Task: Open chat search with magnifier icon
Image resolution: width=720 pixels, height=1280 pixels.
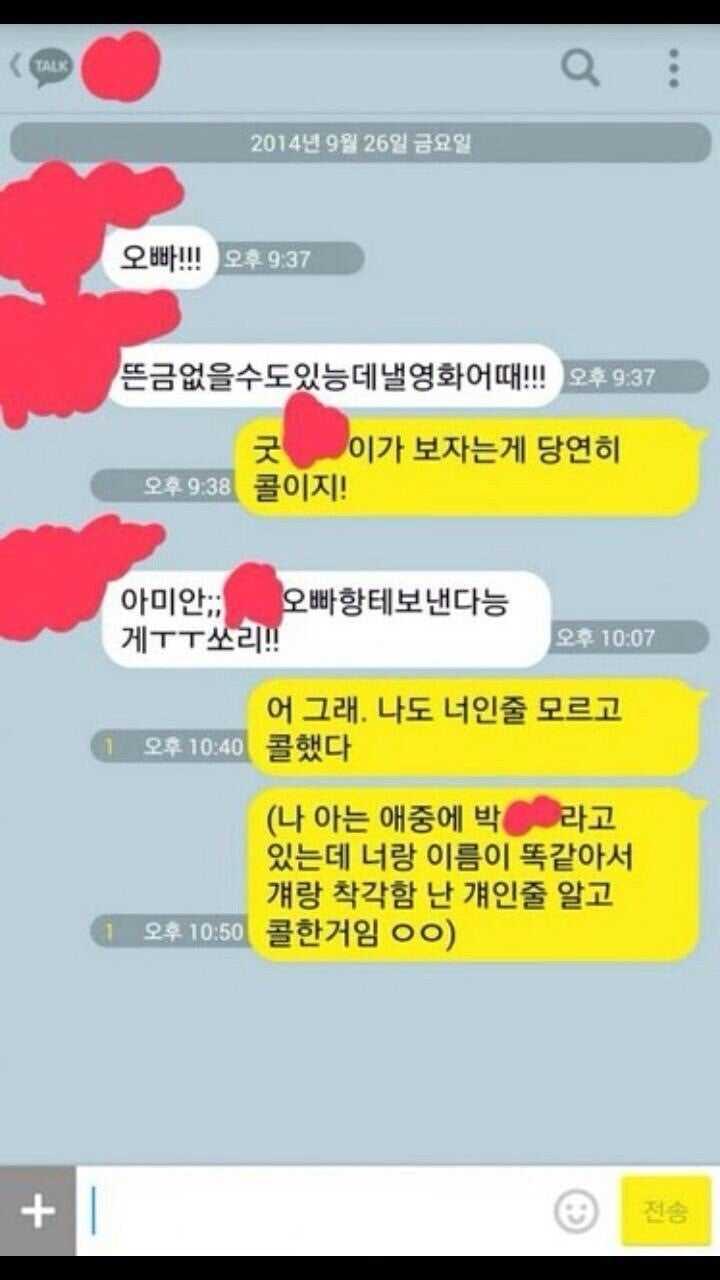Action: [580, 68]
